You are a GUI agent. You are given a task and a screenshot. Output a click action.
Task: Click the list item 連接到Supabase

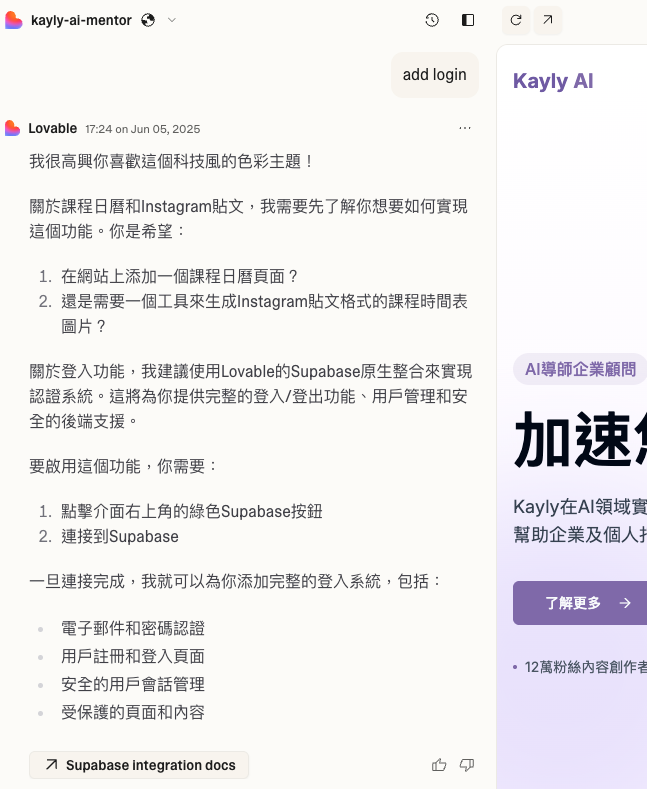(x=120, y=536)
